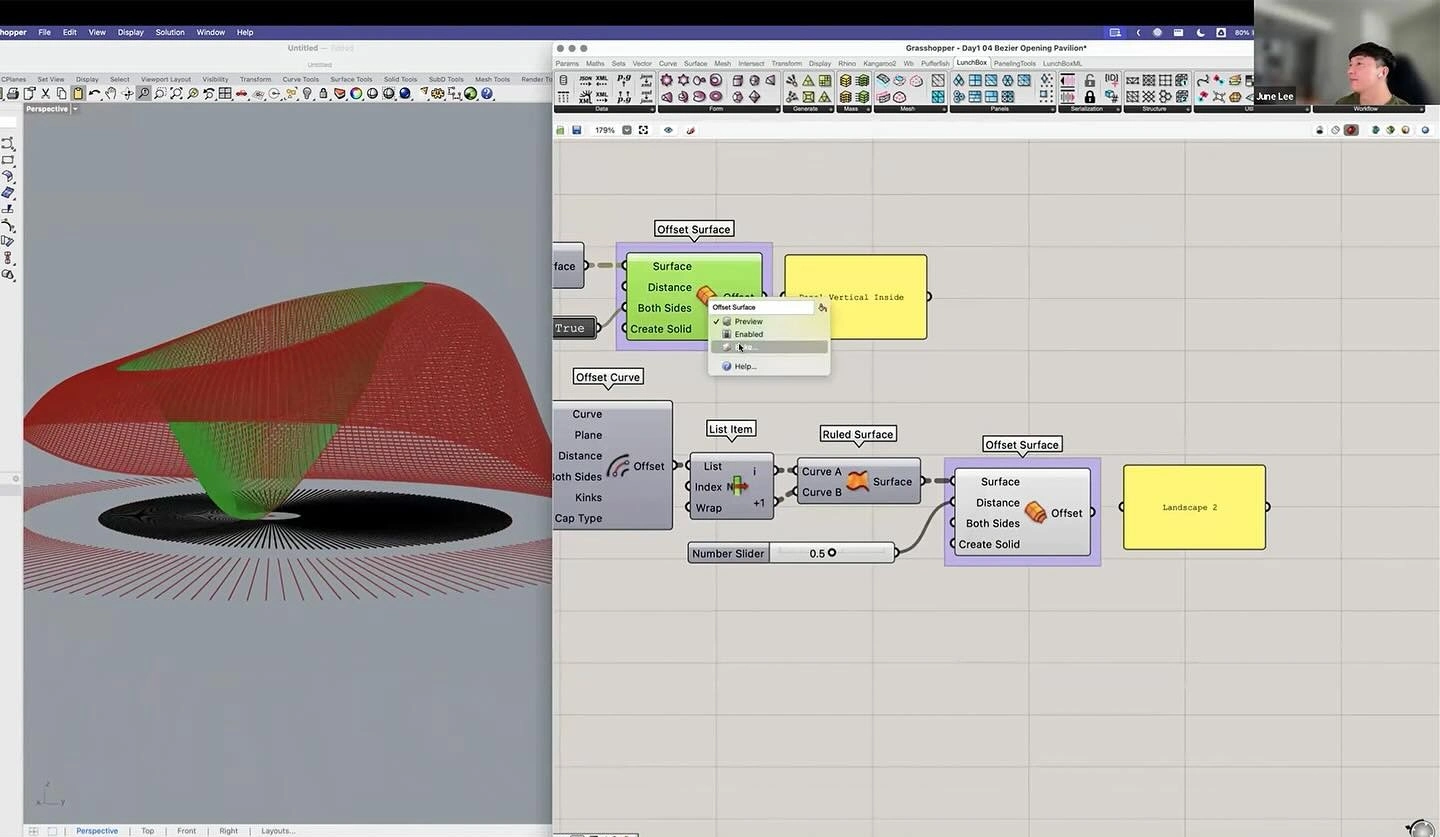This screenshot has width=1440, height=837.
Task: Click the red sketch pen icon in Grasshopper toolbar
Action: (x=690, y=130)
